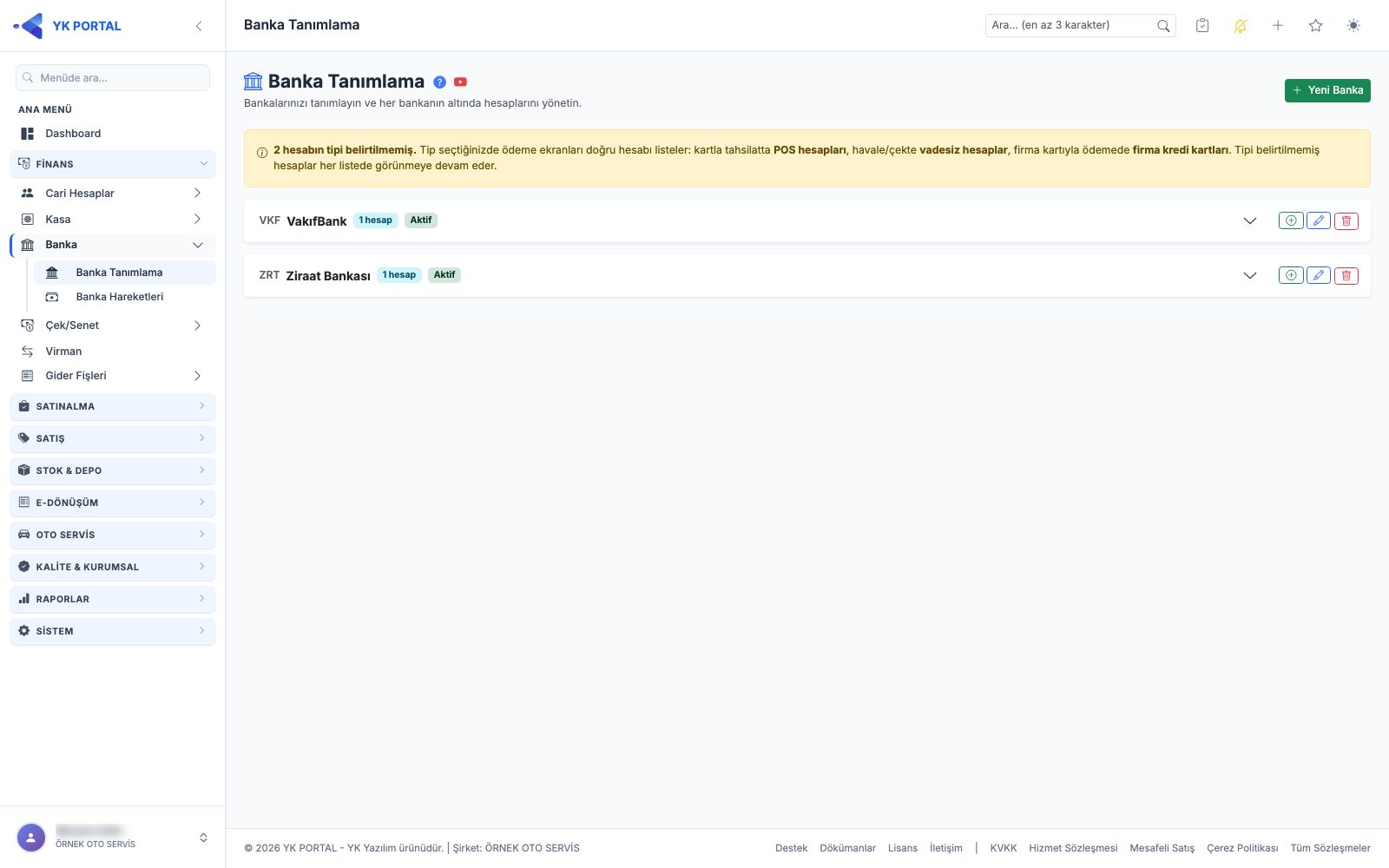Select Banka Hareketleri menu item
The image size is (1389, 868).
125,297
